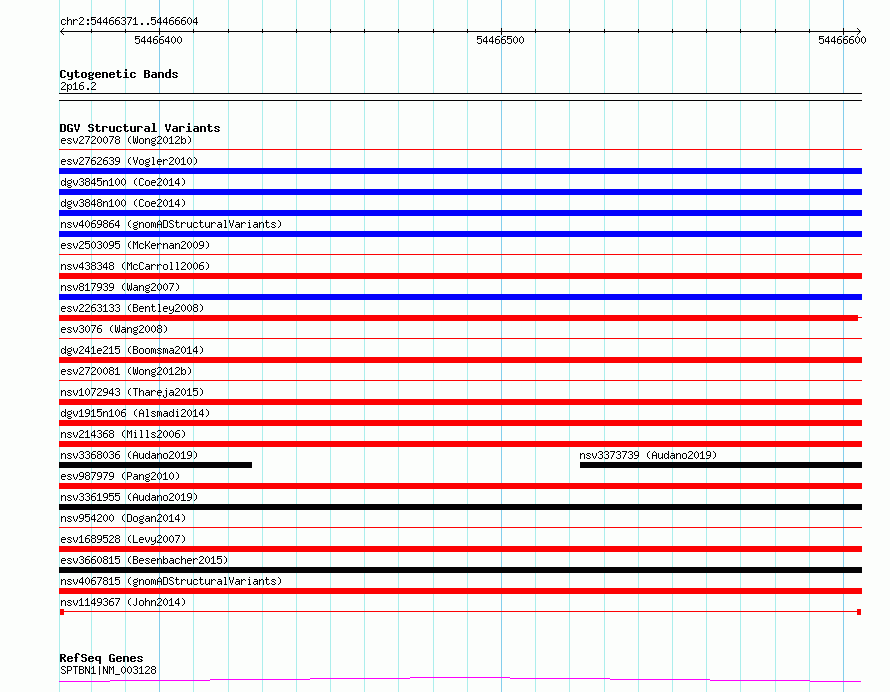Viewport: 890px width, 692px height.
Task: Click the nsv3368036 (Audano2019) short black bar
Action: [x=156, y=465]
